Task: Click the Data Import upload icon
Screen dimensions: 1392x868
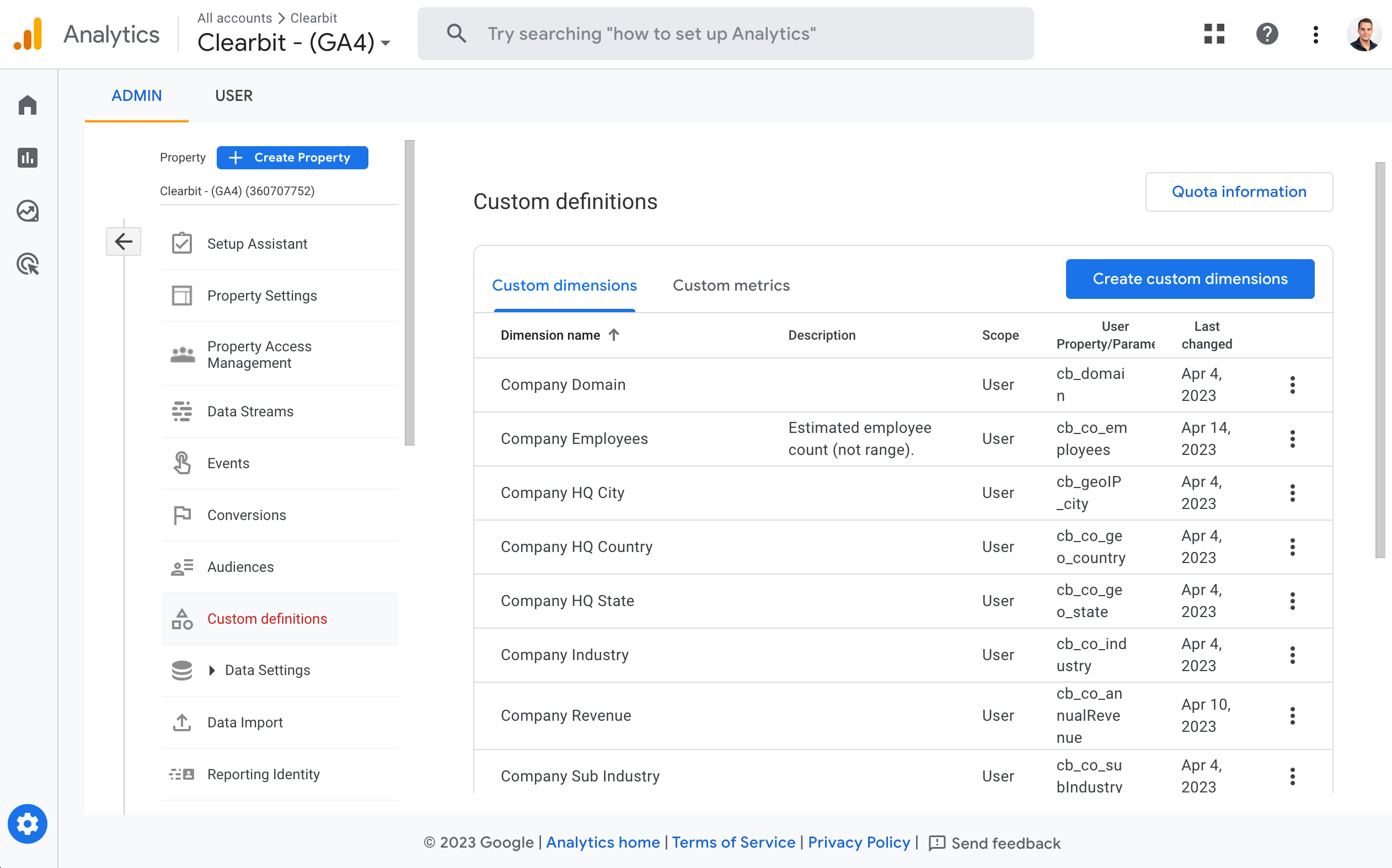Action: [x=182, y=722]
